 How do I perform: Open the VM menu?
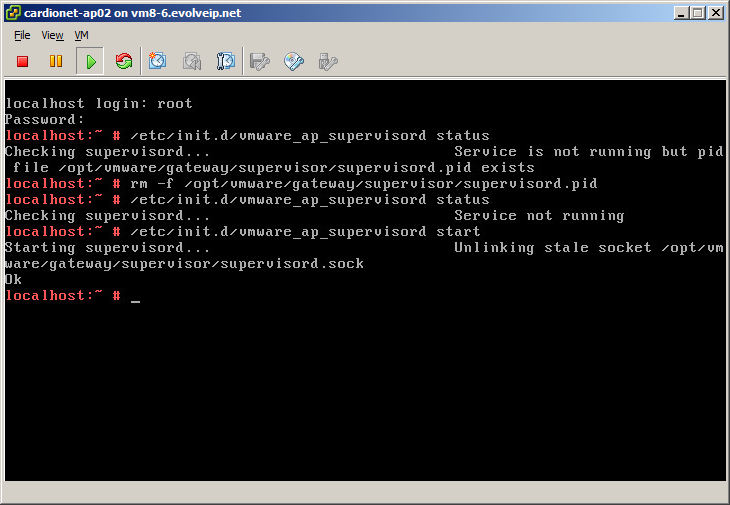tap(82, 35)
